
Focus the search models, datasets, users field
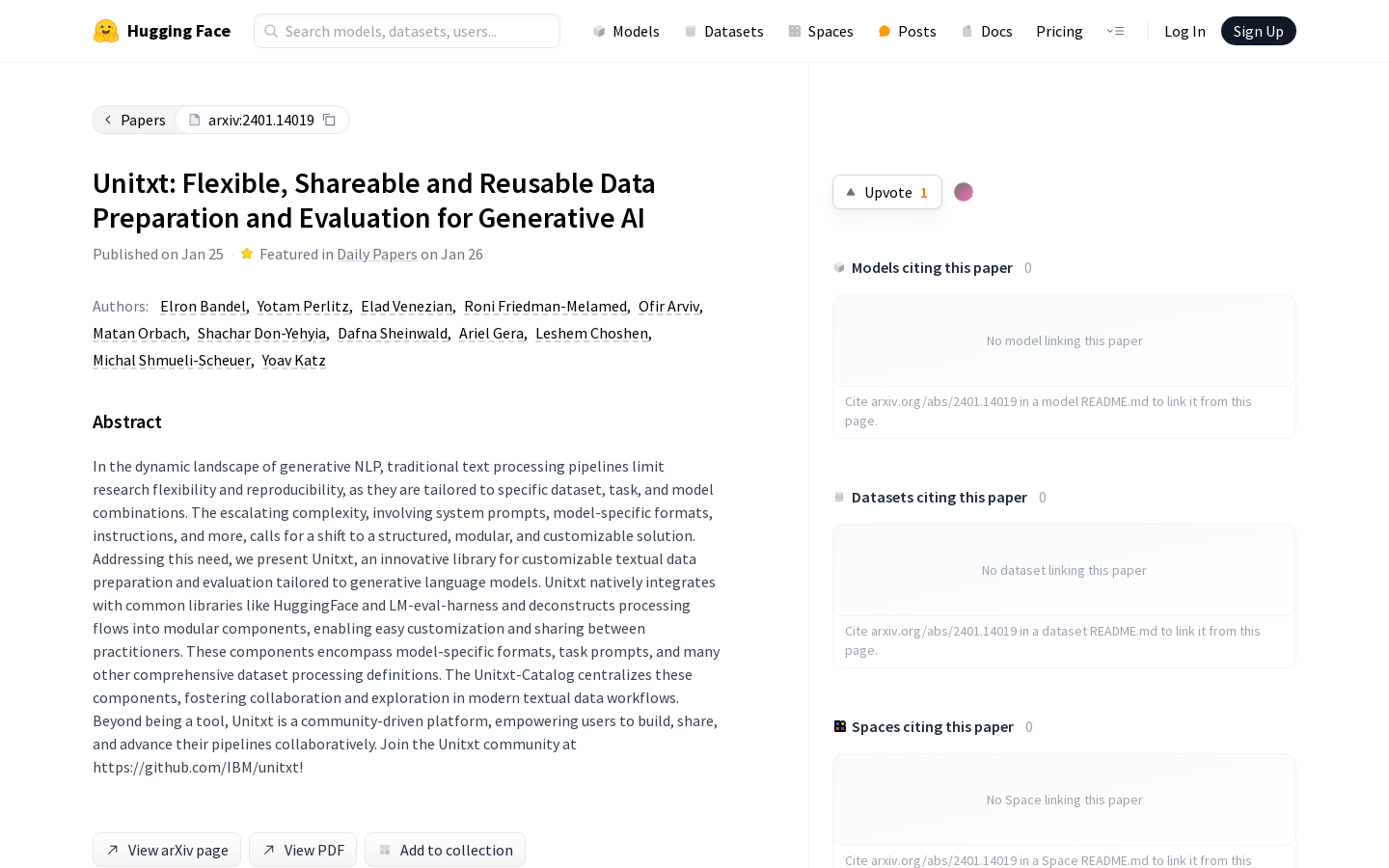click(407, 31)
